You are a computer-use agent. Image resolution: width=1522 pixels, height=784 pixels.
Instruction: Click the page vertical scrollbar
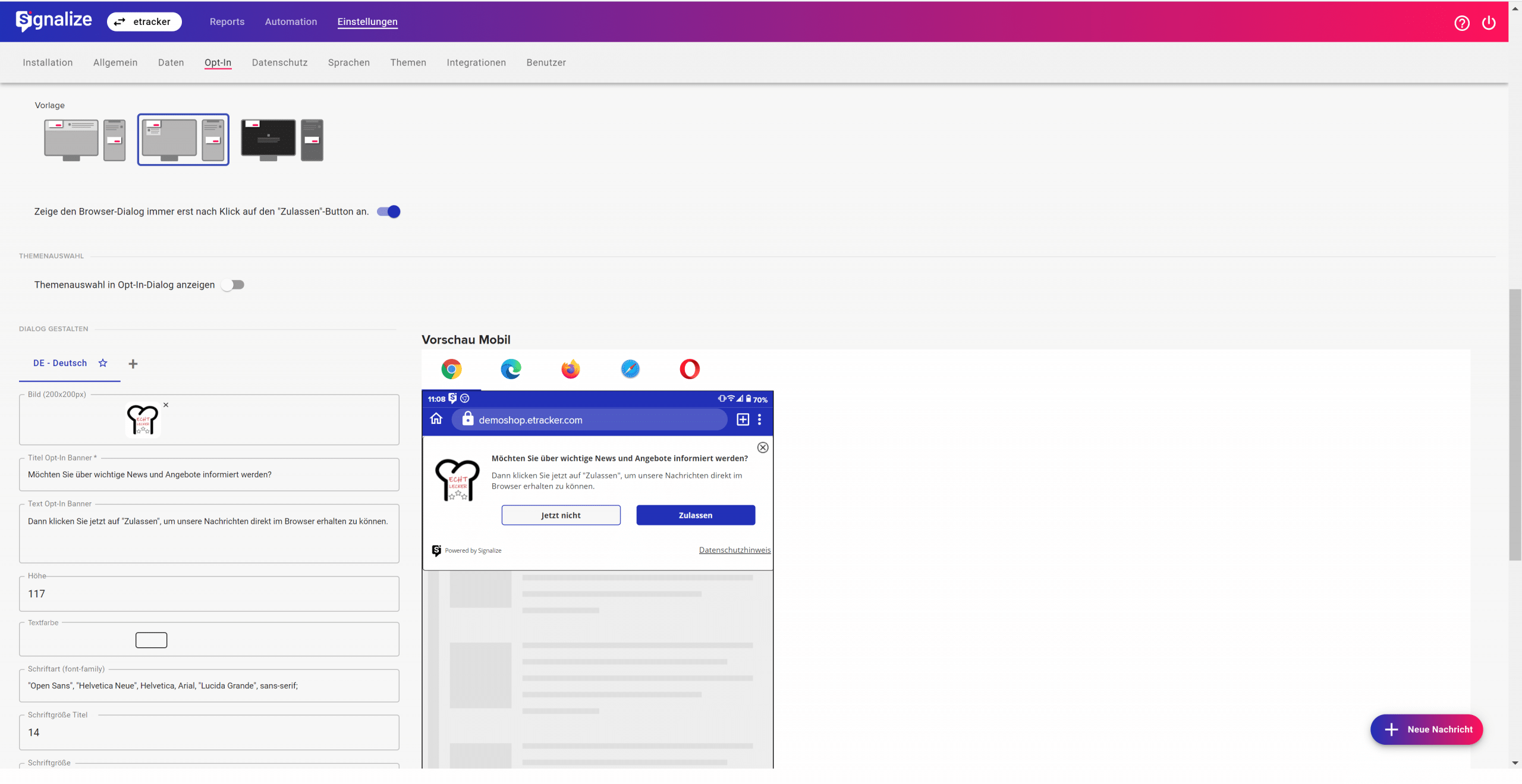(x=1515, y=425)
